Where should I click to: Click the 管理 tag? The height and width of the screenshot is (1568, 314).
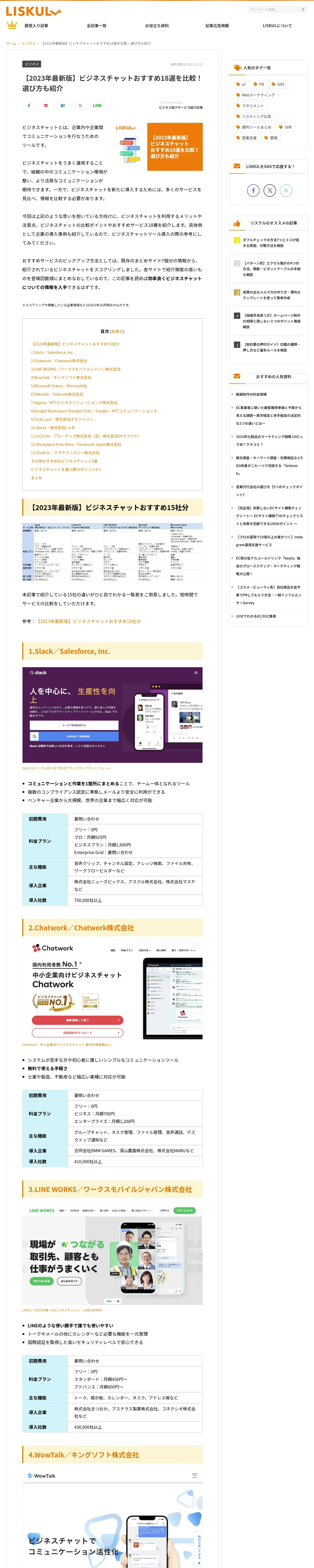(x=271, y=138)
